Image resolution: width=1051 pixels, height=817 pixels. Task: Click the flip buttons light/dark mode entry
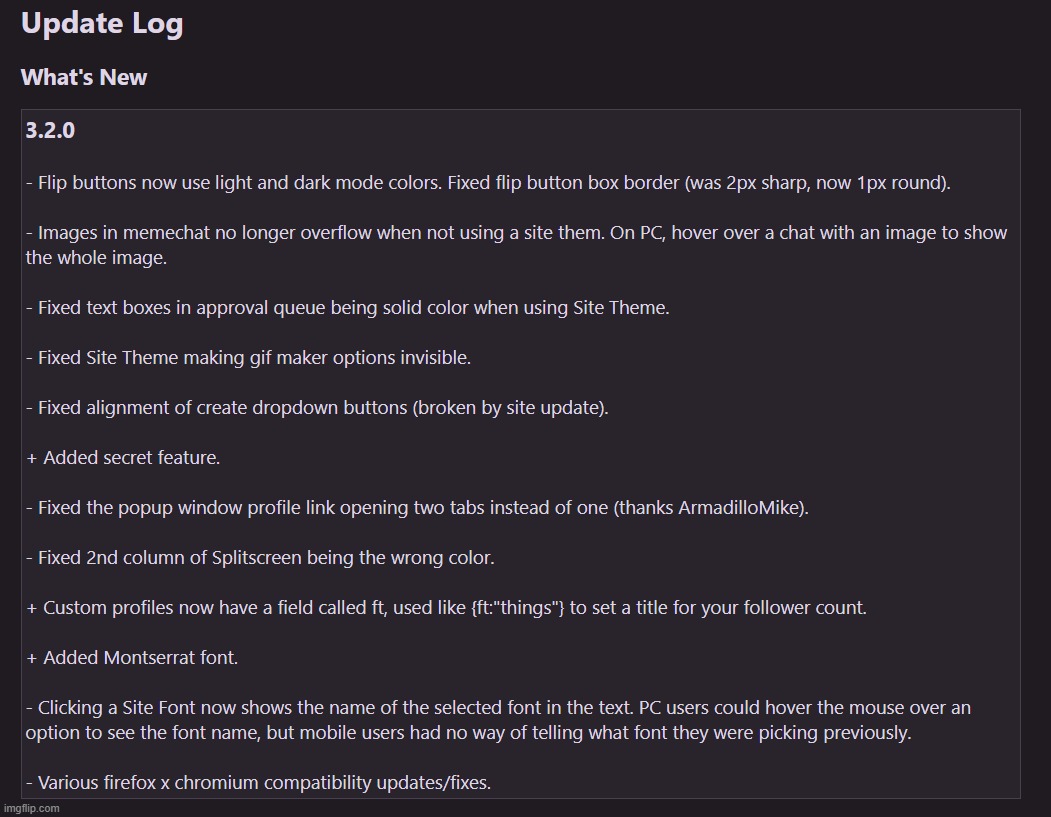[488, 183]
